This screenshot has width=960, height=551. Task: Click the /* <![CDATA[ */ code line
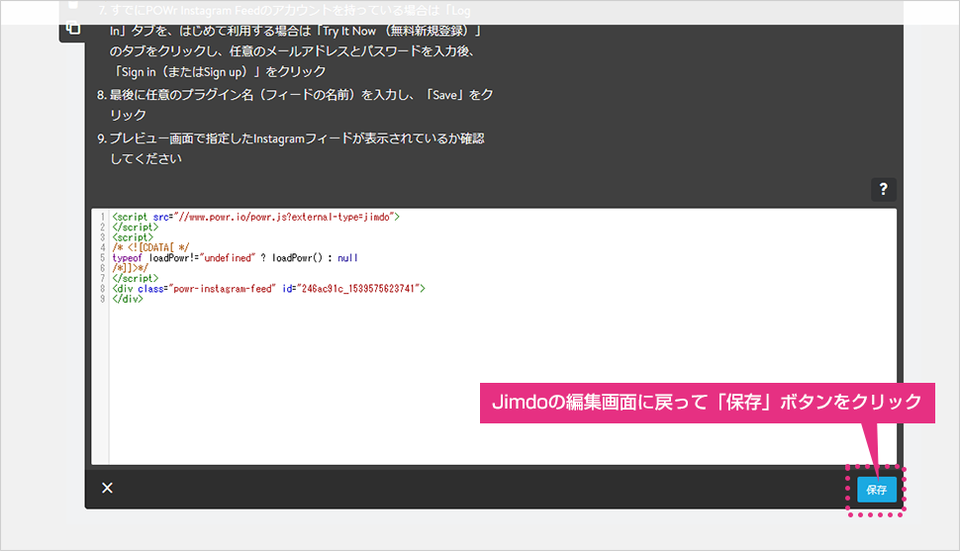coord(151,247)
